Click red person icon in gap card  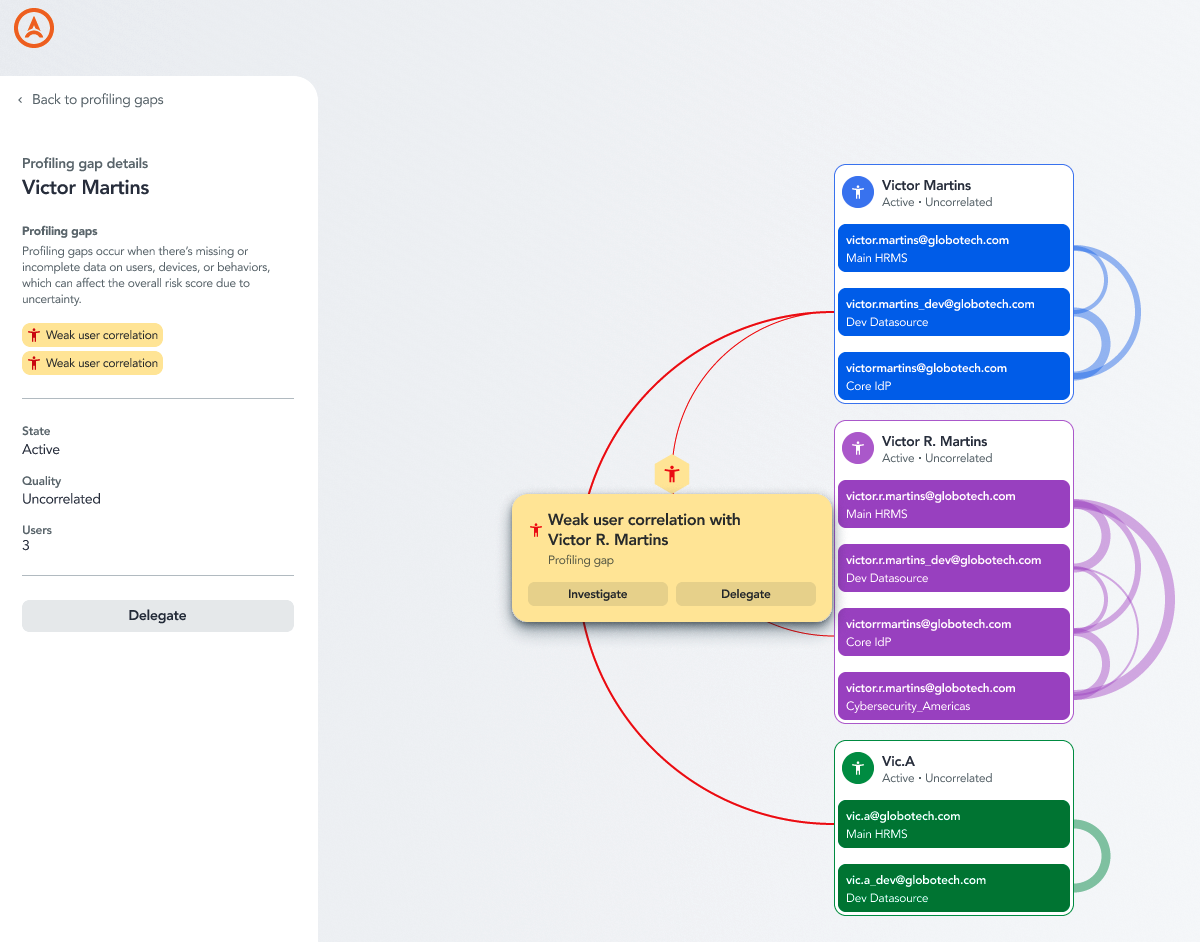(x=535, y=530)
